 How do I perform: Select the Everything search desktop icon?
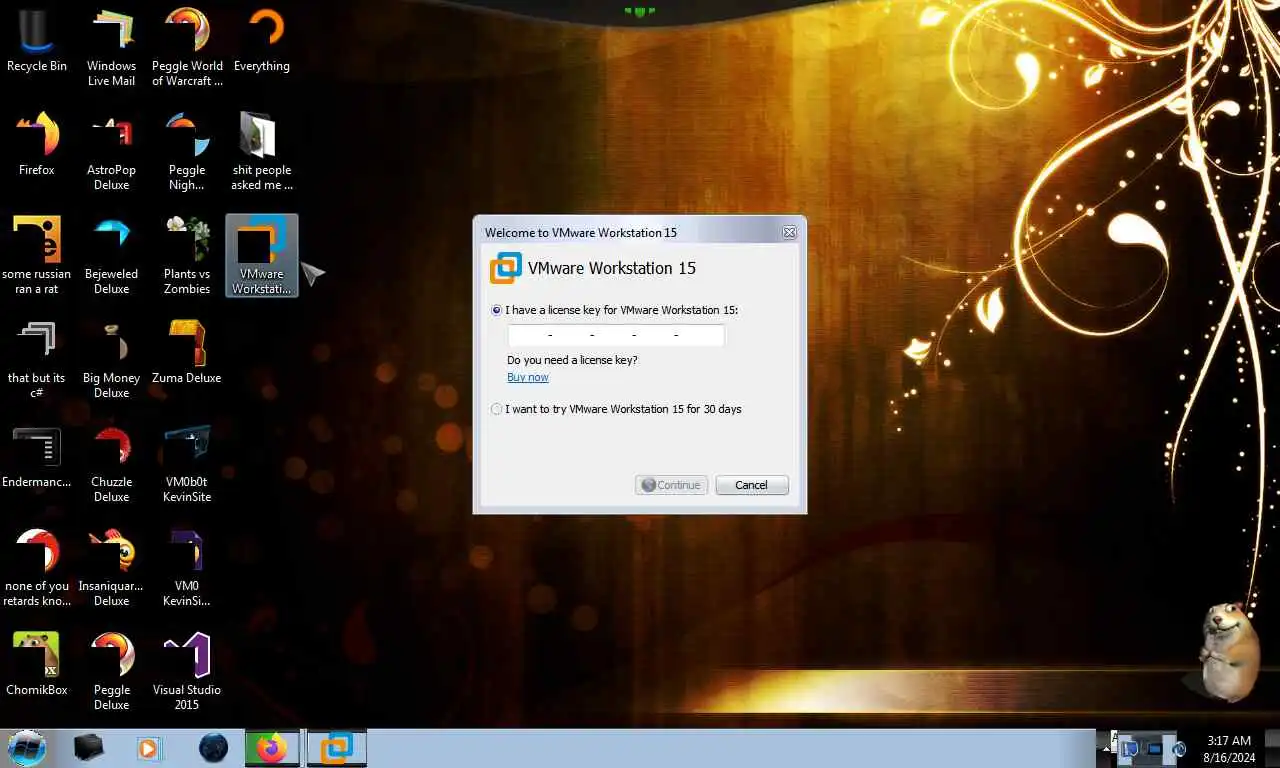tap(262, 42)
